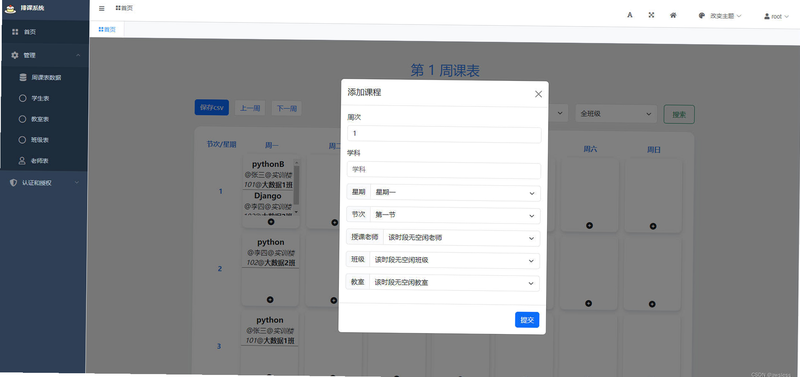Image resolution: width=800 pixels, height=377 pixels.
Task: Click the 周次 input field
Action: pos(444,135)
